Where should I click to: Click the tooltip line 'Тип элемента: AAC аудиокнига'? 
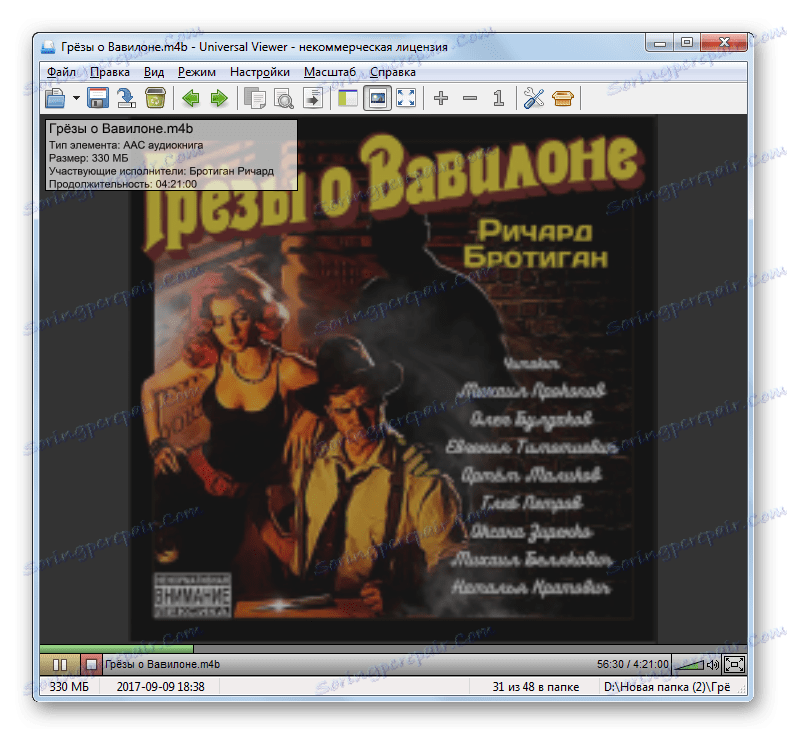click(126, 145)
